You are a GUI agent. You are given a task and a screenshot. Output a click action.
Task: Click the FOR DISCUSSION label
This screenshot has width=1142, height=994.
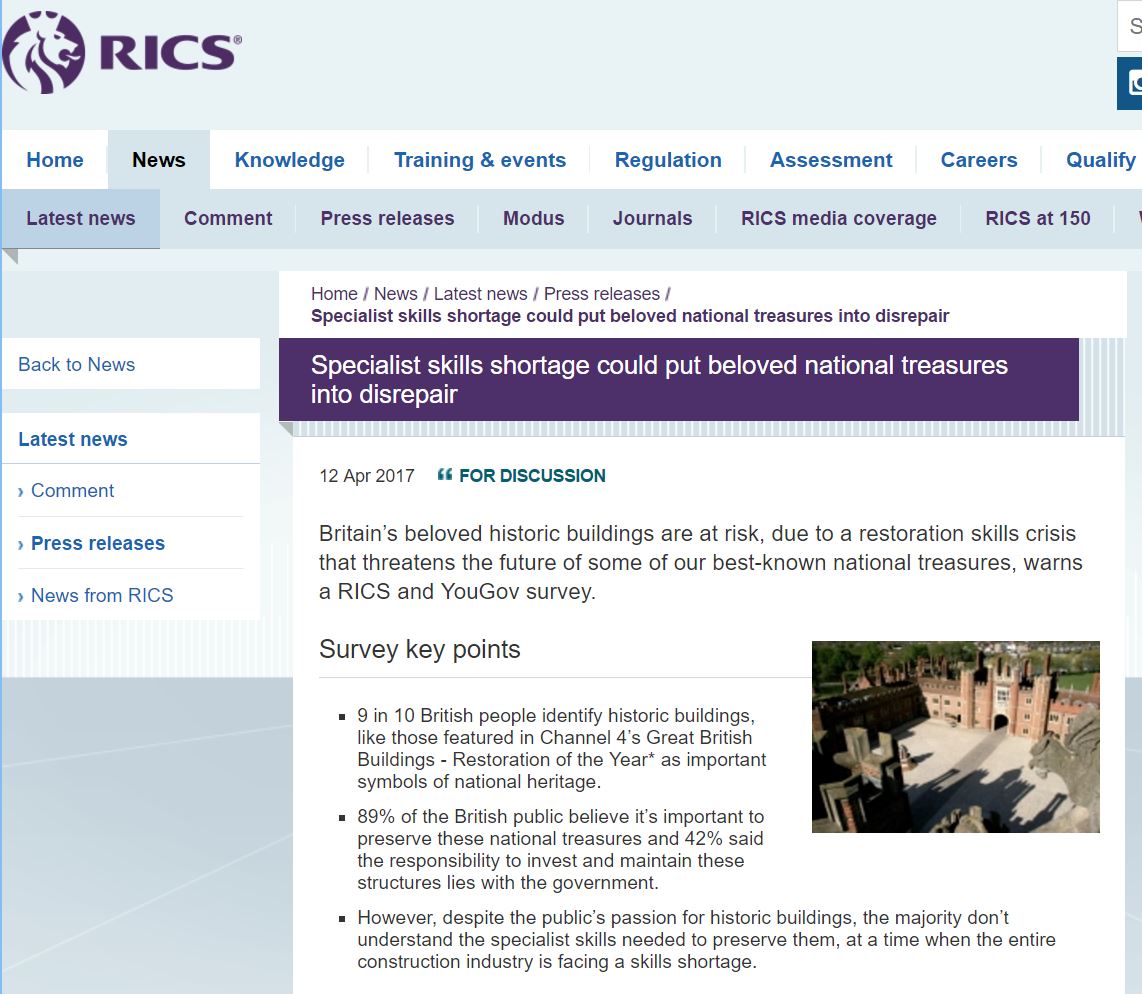[532, 476]
